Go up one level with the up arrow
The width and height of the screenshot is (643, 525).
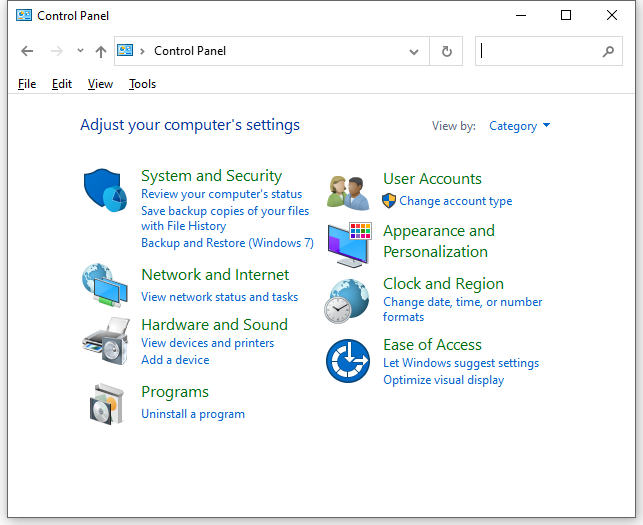coord(100,51)
